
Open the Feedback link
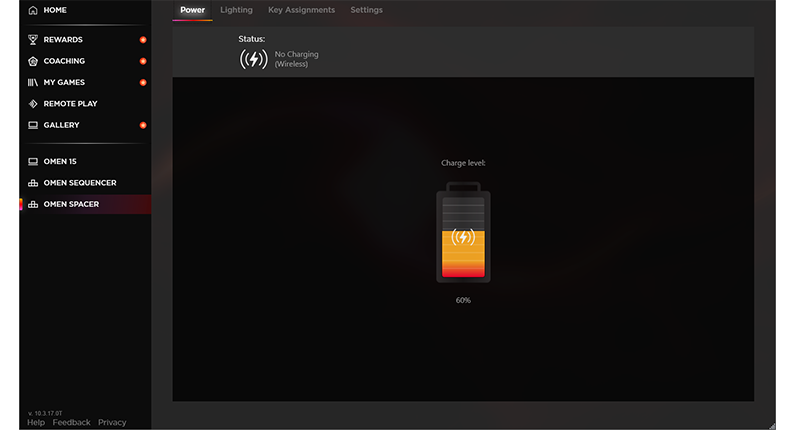[71, 422]
